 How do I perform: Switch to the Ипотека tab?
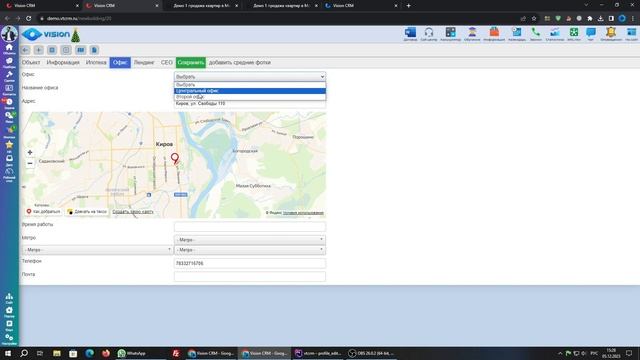click(x=96, y=62)
